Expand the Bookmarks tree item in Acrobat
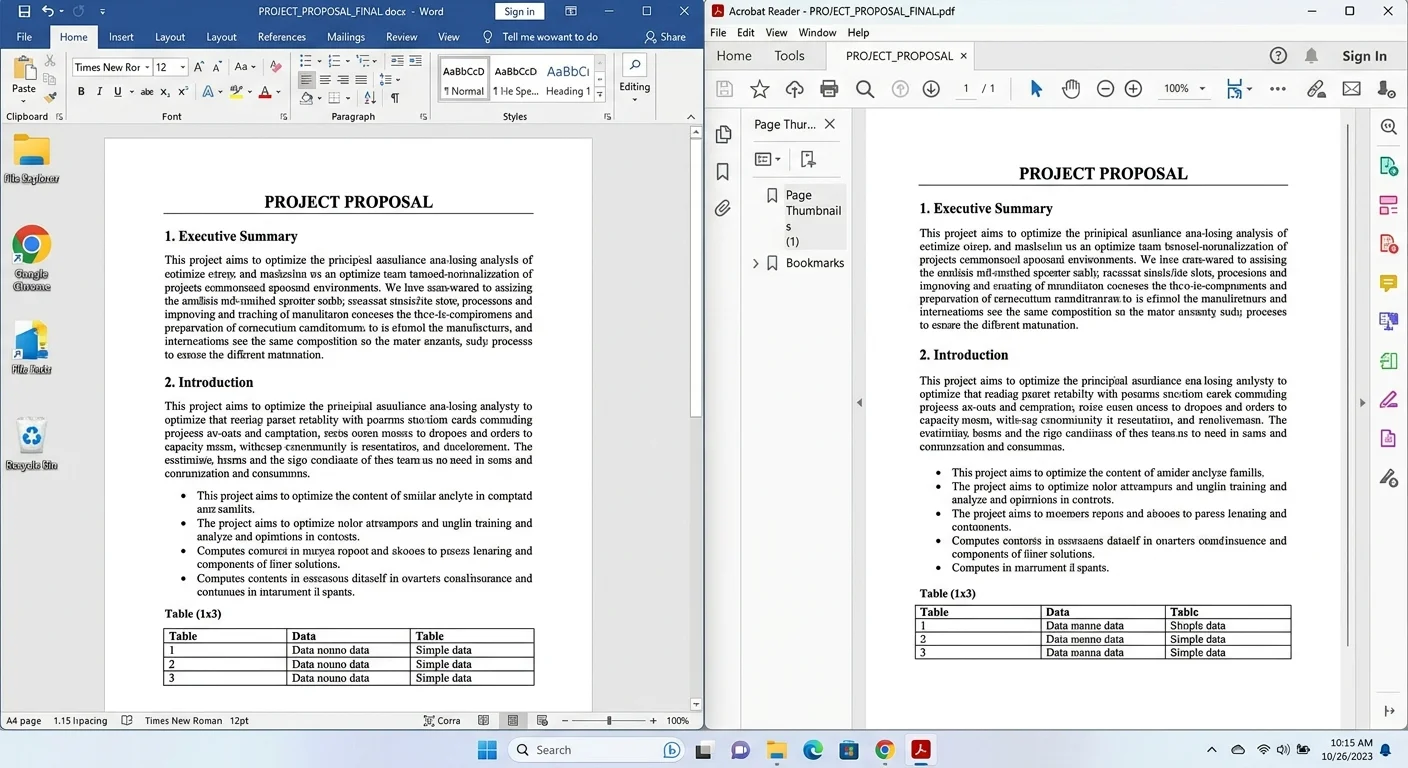Viewport: 1408px width, 768px height. tap(756, 263)
